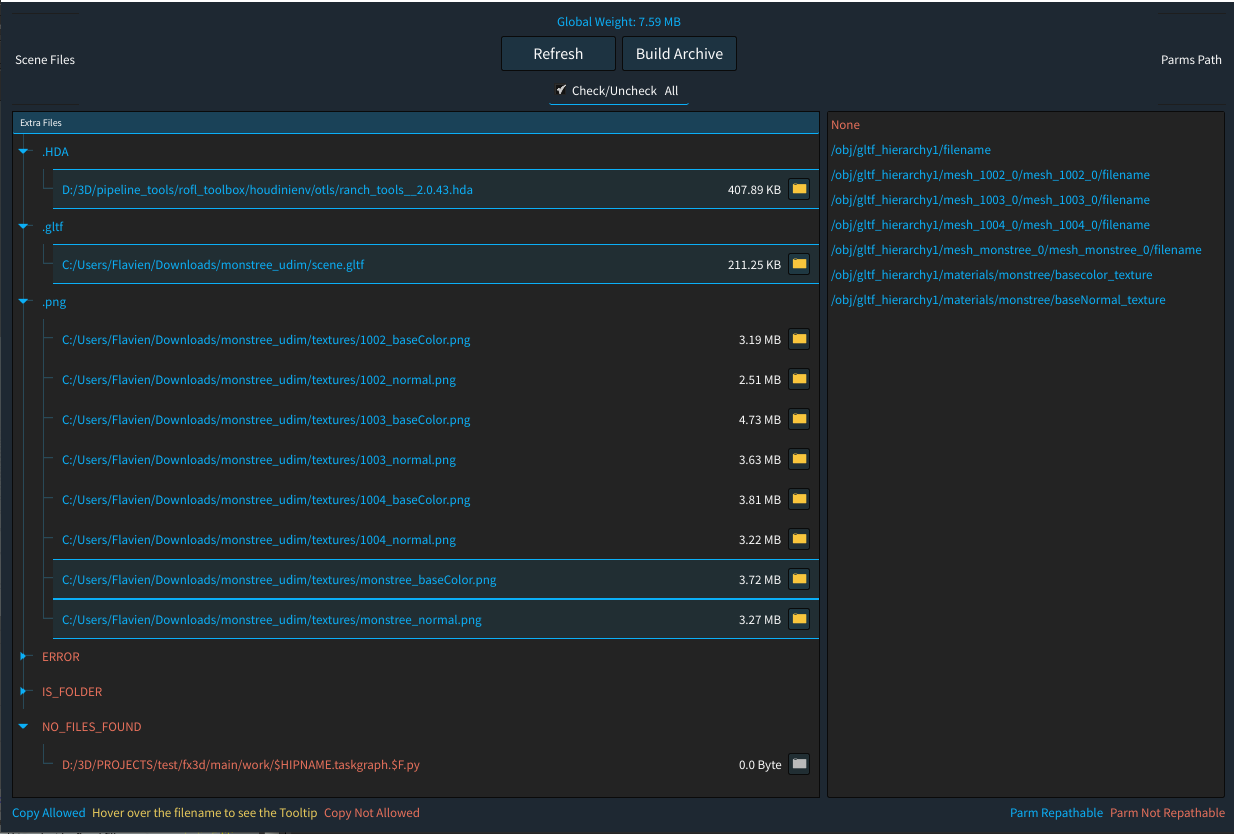Click the Extra Files column header
This screenshot has height=834, width=1234.
(x=416, y=122)
